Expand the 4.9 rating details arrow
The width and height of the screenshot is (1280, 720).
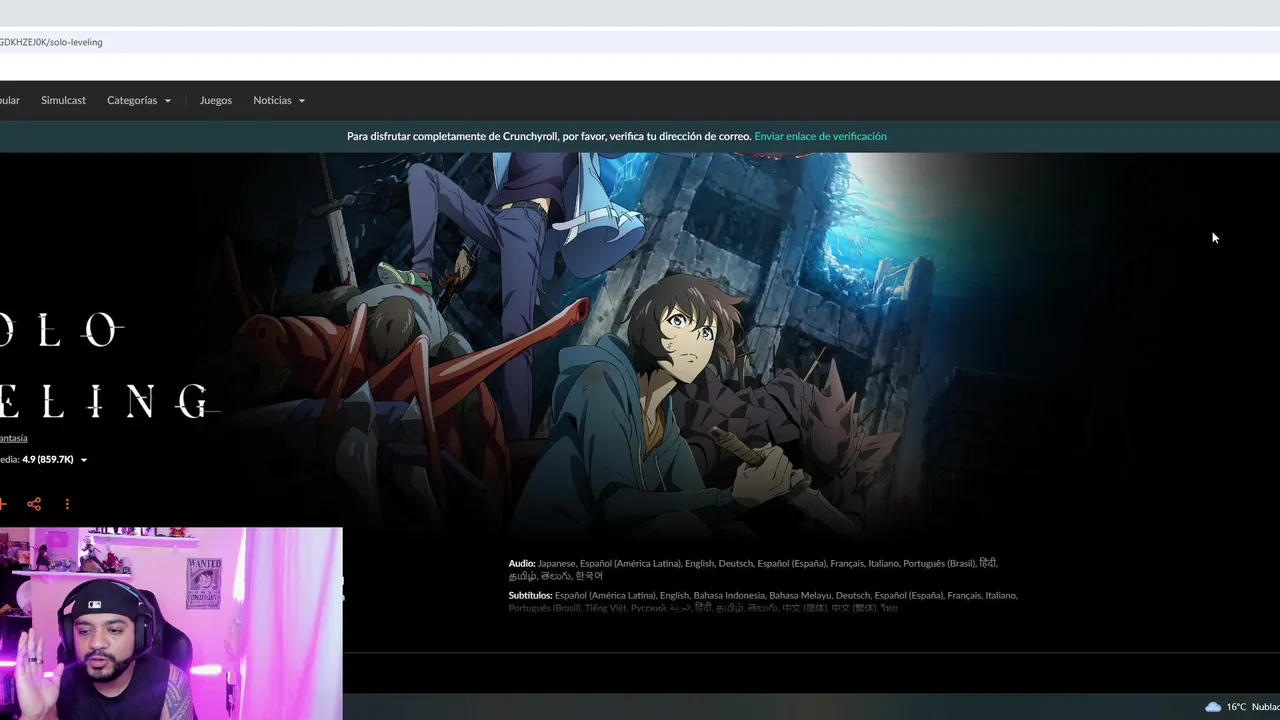(x=84, y=460)
